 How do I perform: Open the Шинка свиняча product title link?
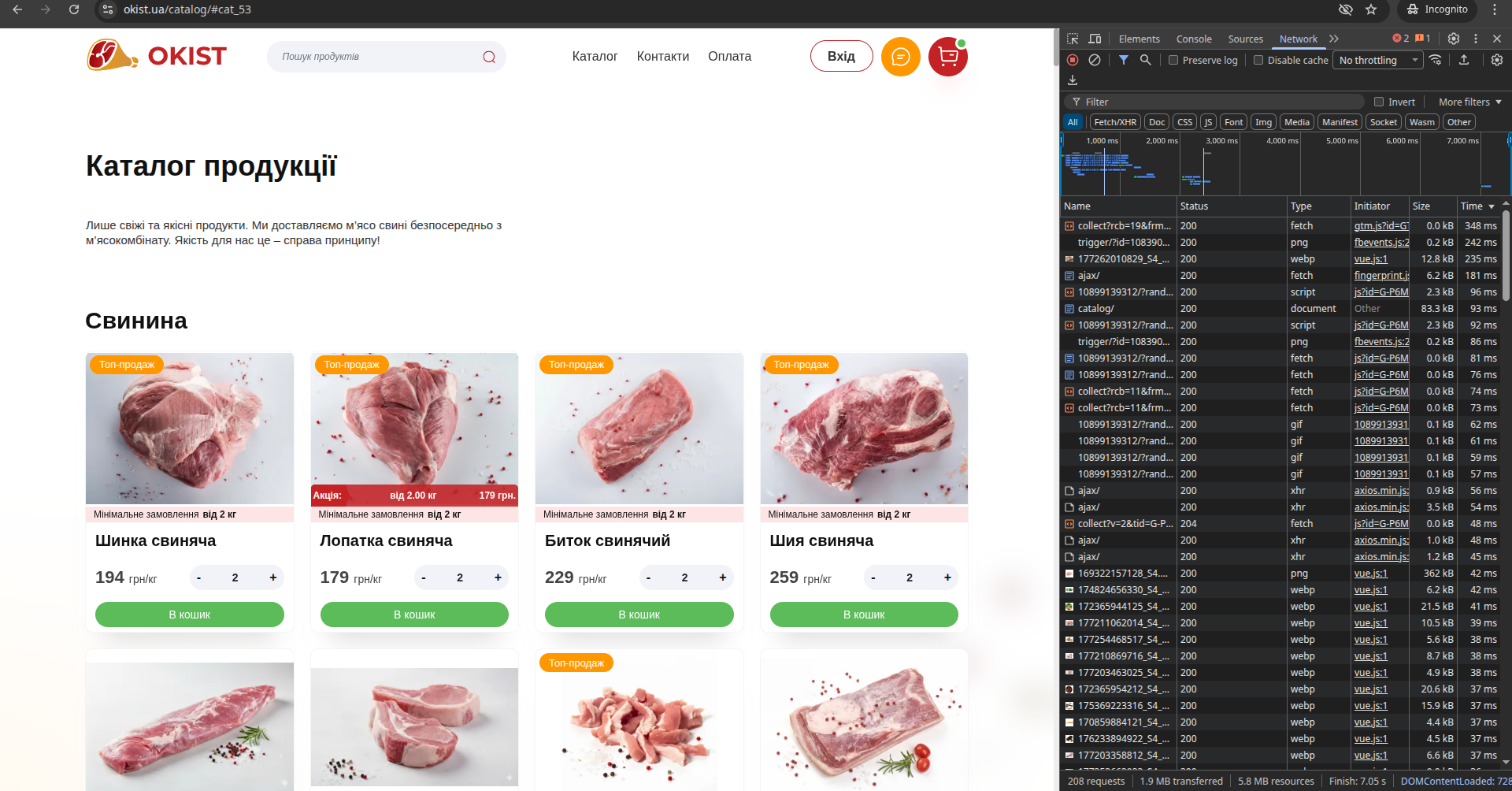[156, 540]
